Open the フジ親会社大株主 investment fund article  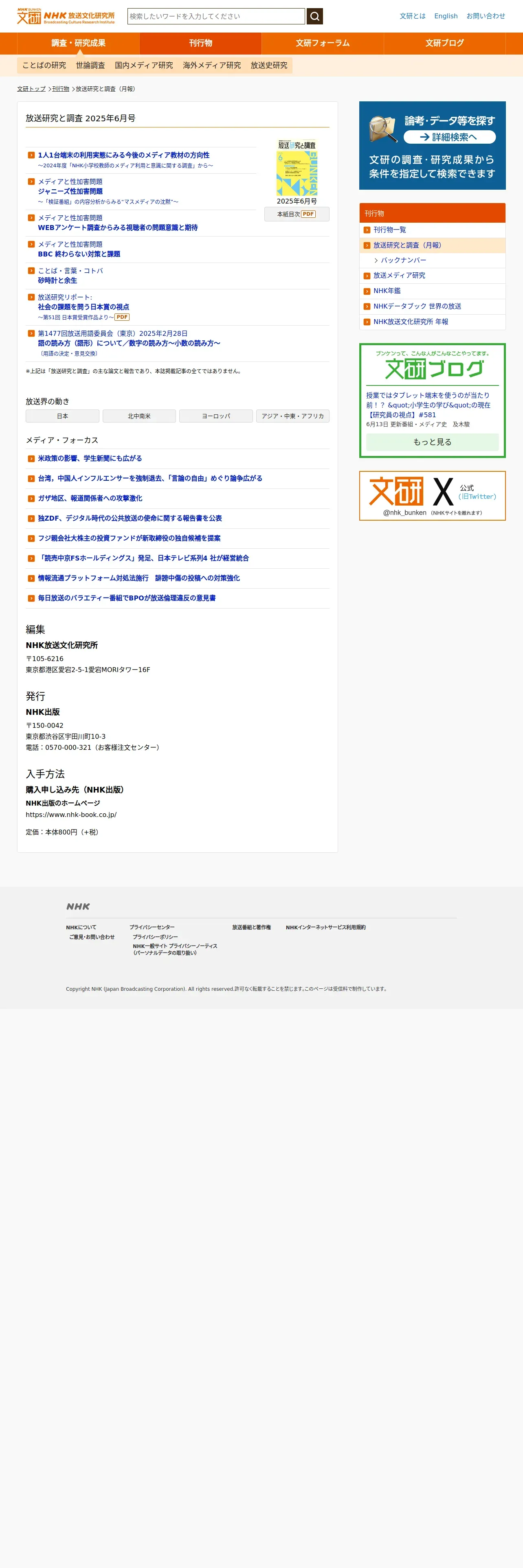click(129, 538)
